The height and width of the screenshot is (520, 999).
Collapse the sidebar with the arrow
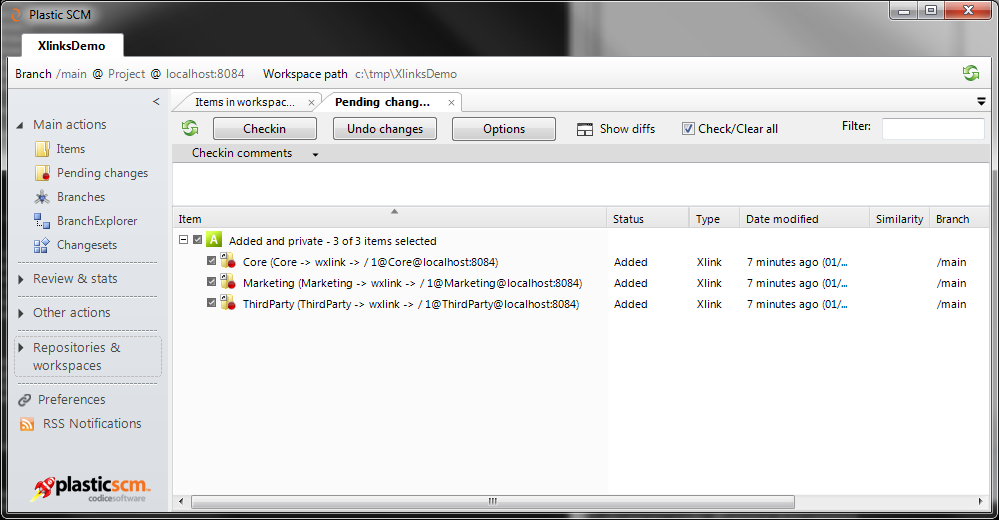click(156, 101)
